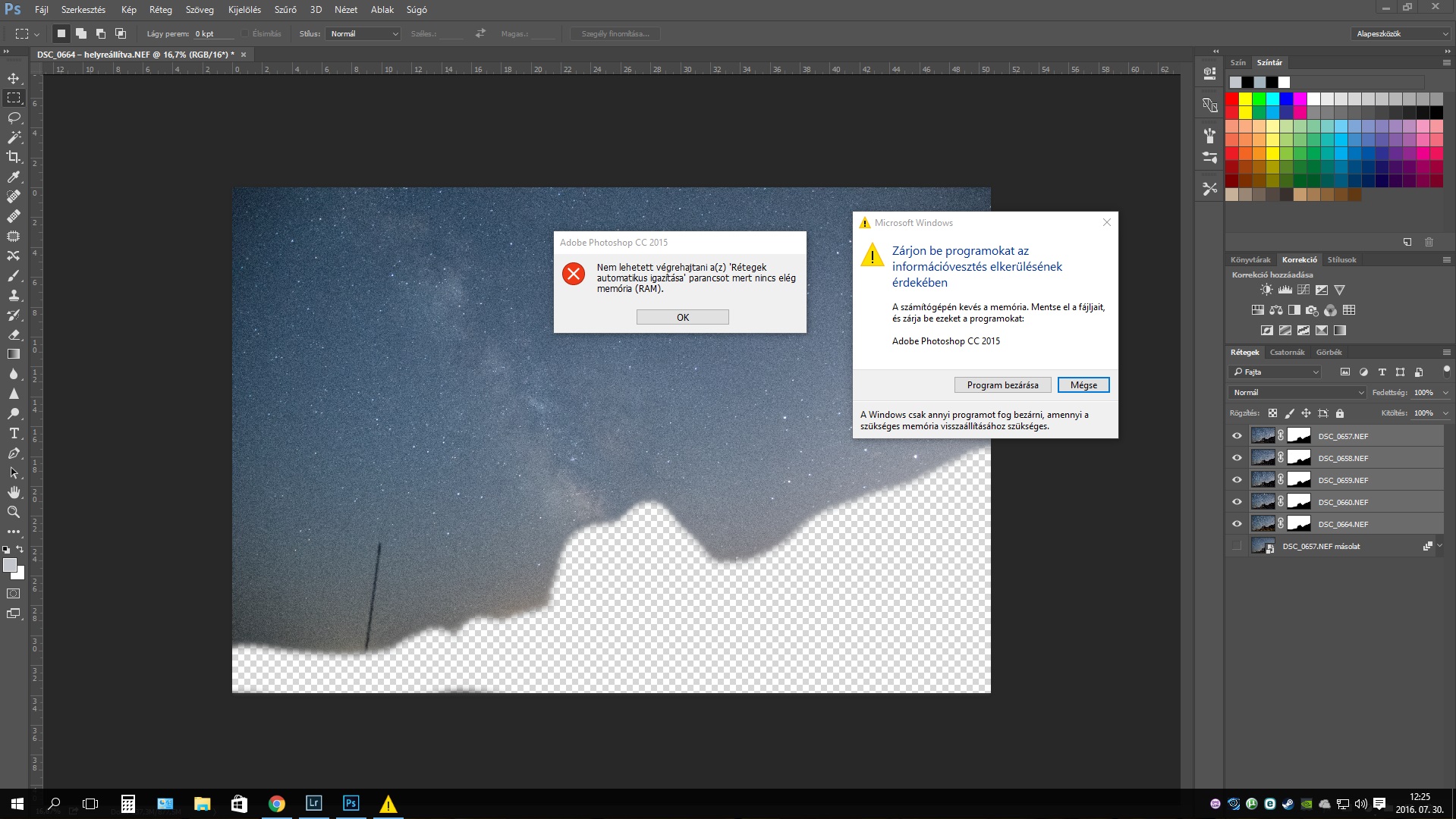
Task: Add a Brightness/Contrast adjustment
Action: click(x=1266, y=290)
